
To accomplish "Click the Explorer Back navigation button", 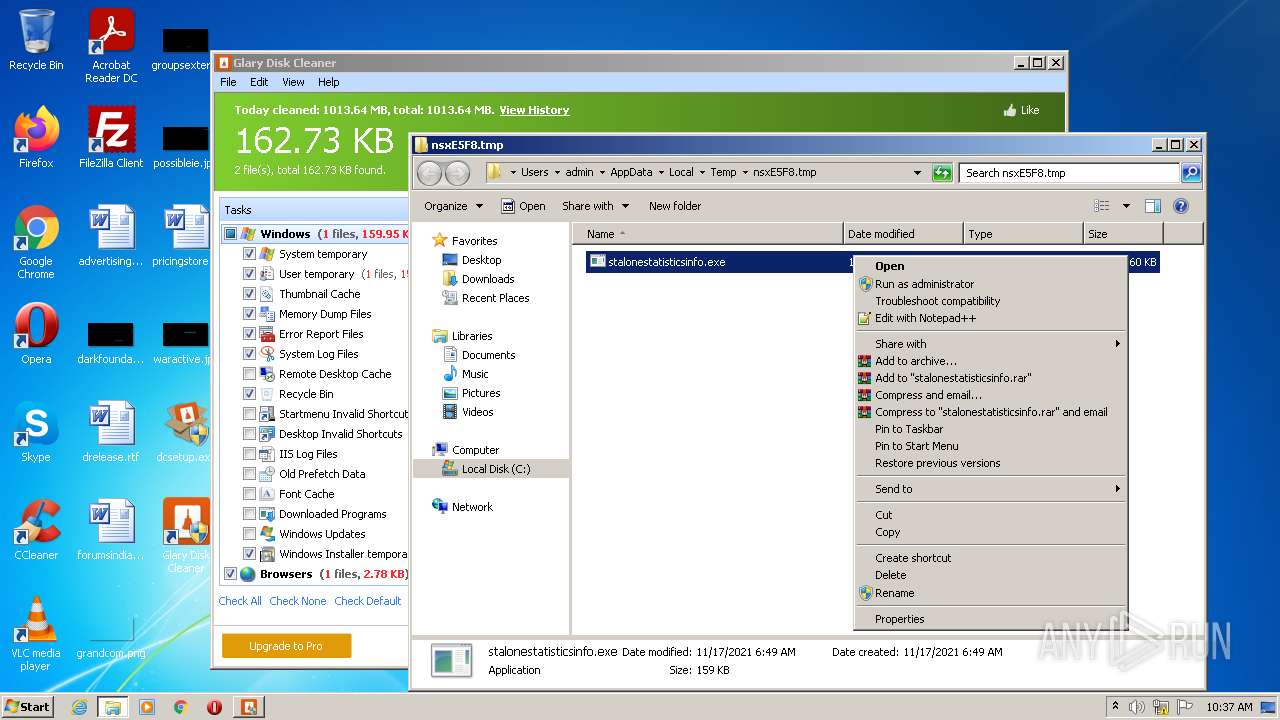I will pyautogui.click(x=429, y=173).
